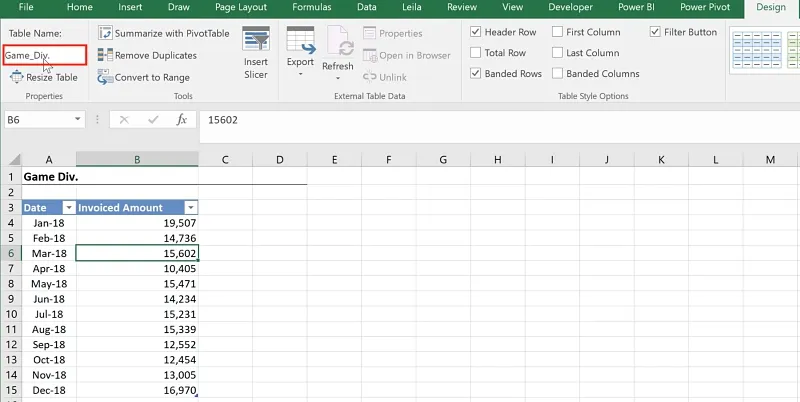Click the Export table icon
This screenshot has height=402, width=800.
click(x=300, y=41)
